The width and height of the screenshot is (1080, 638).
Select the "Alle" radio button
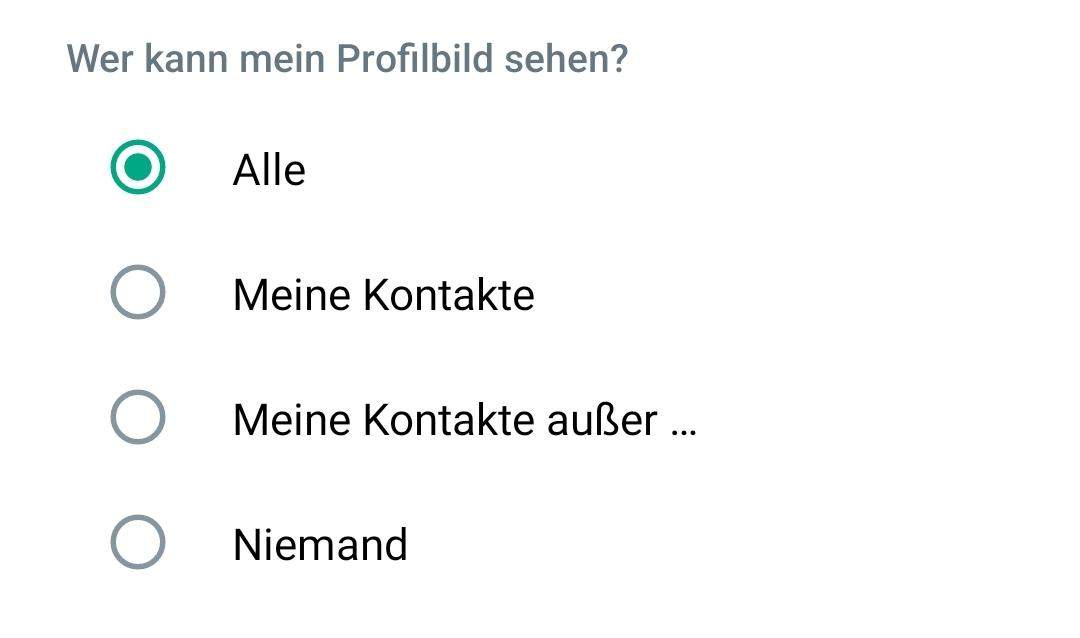tap(137, 169)
